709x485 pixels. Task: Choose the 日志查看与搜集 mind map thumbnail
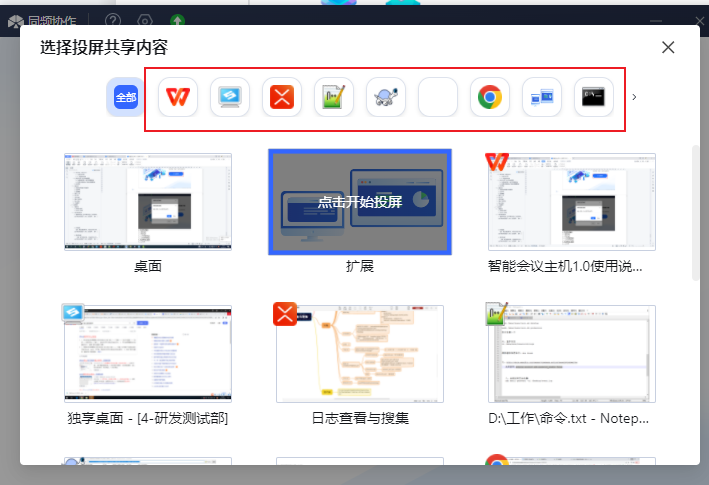tap(360, 353)
